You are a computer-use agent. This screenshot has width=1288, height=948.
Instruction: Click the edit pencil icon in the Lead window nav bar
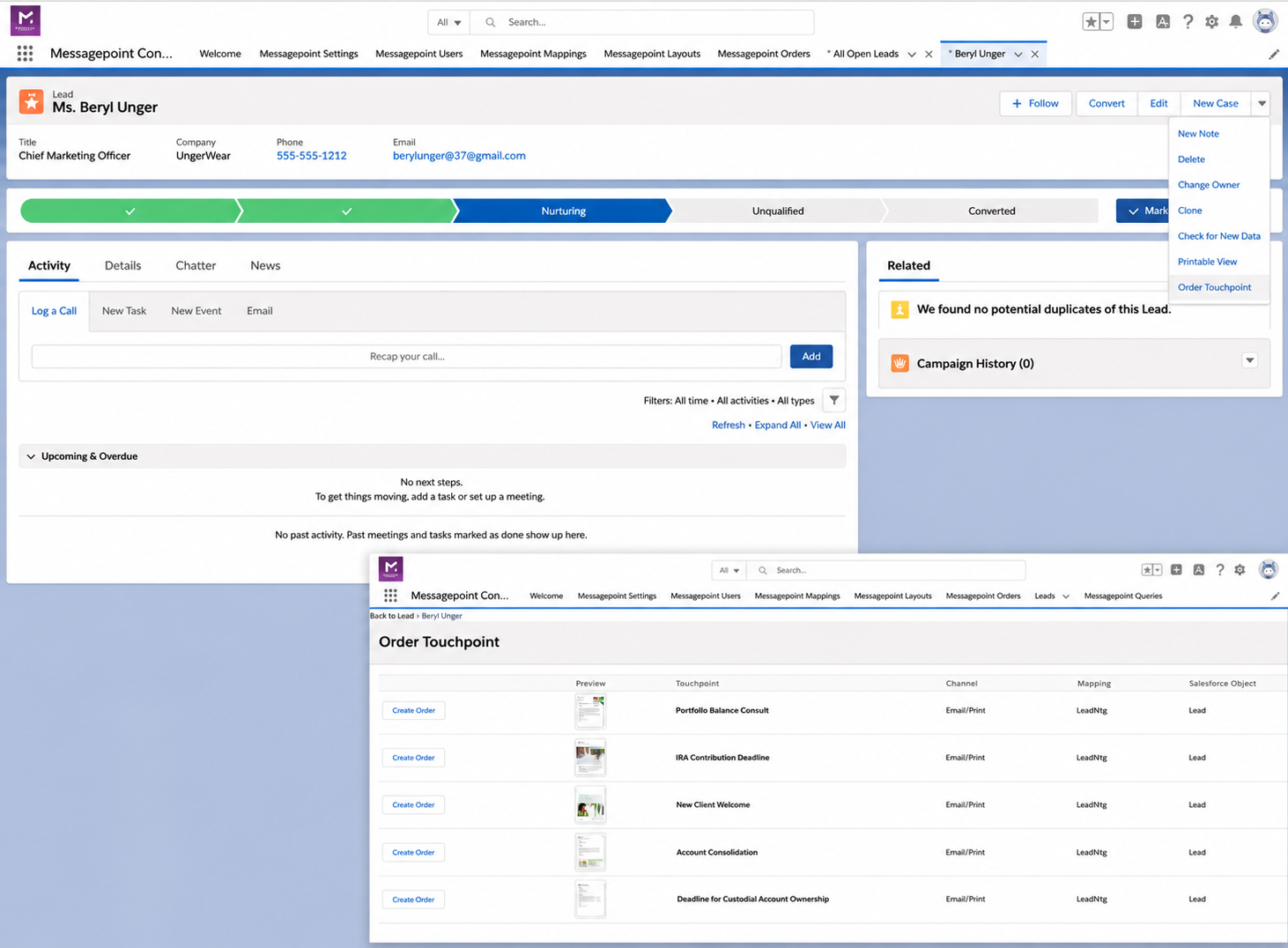click(x=1274, y=55)
